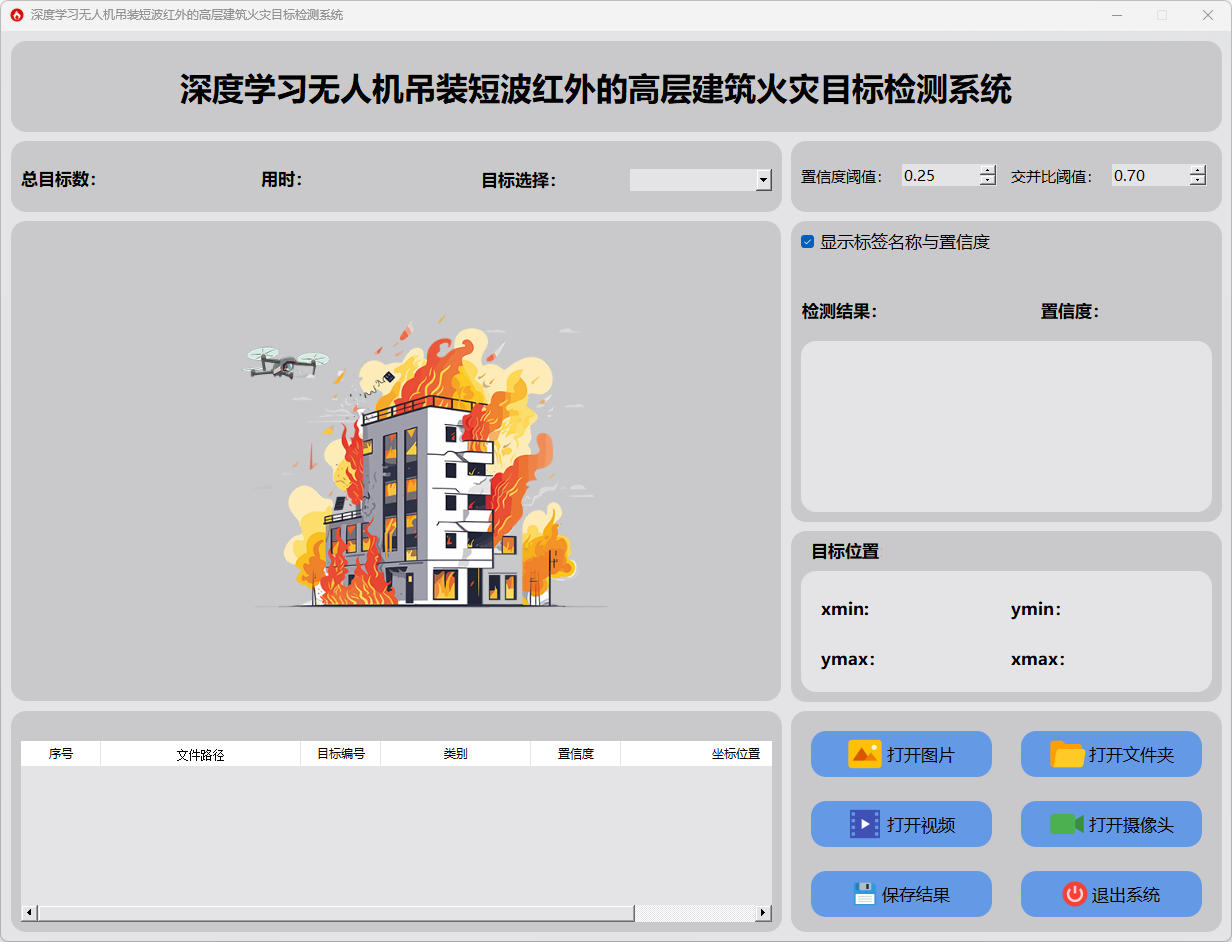
Task: Toggle 显示标签名称与置信度 checkbox
Action: click(x=808, y=242)
